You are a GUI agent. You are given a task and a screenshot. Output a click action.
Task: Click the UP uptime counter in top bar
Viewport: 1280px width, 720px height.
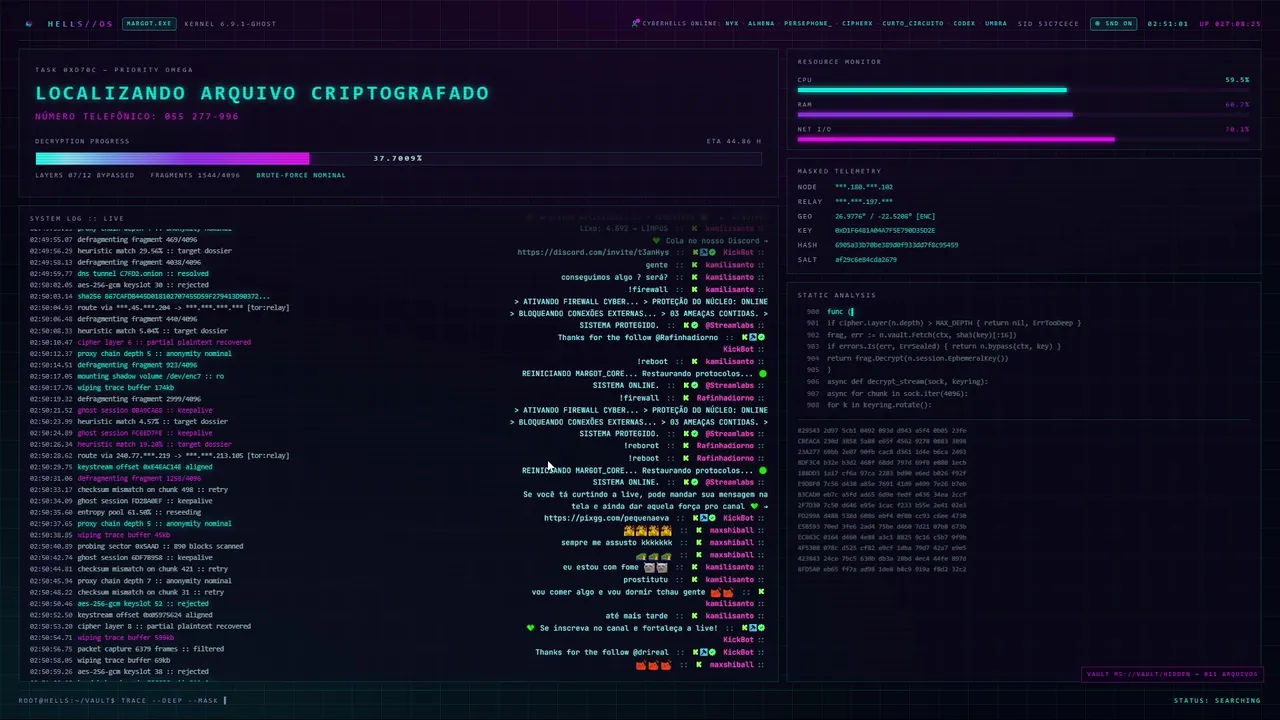coord(1230,23)
